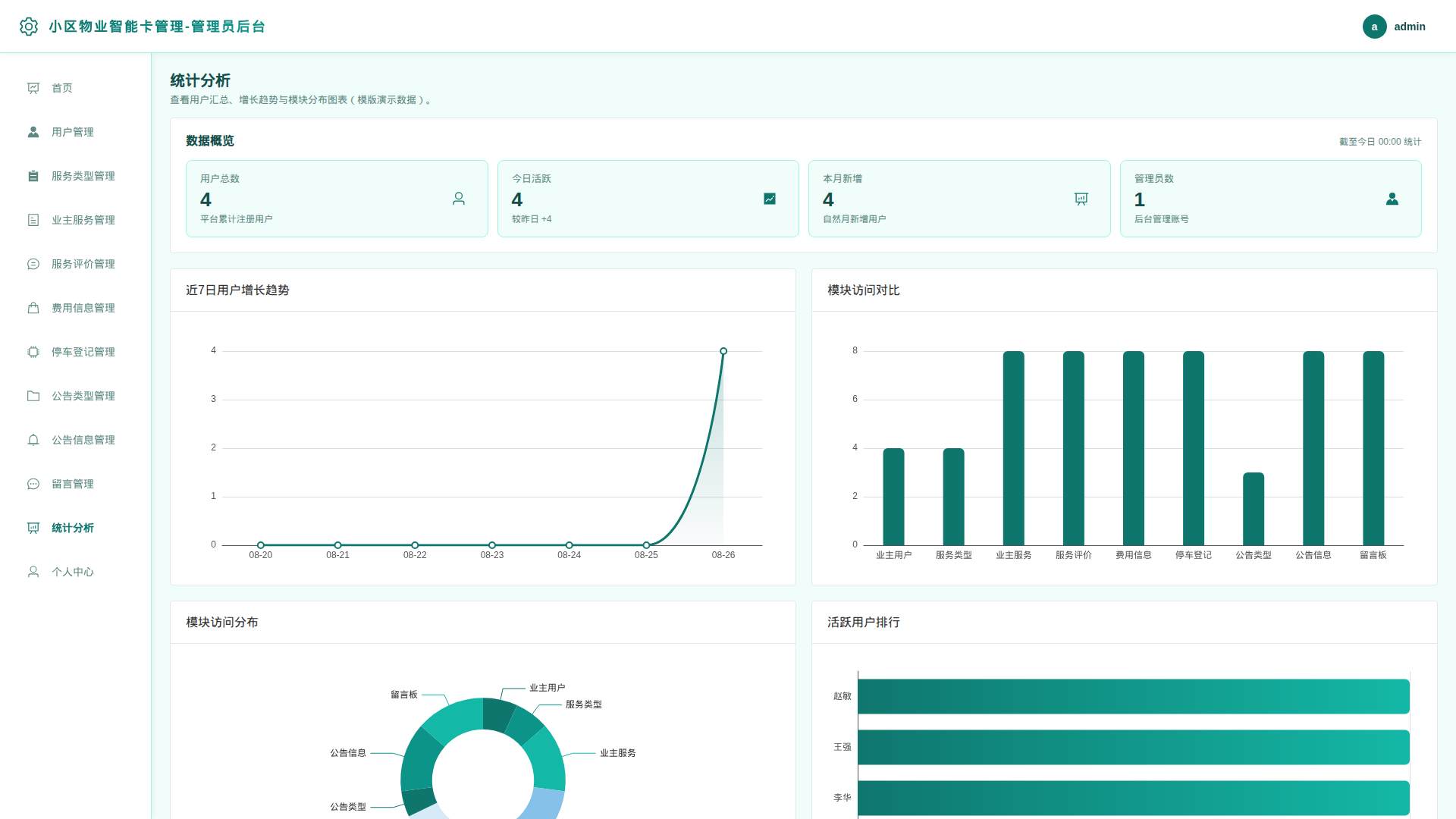
Task: Click the 用户总数 statistics card
Action: click(x=337, y=199)
